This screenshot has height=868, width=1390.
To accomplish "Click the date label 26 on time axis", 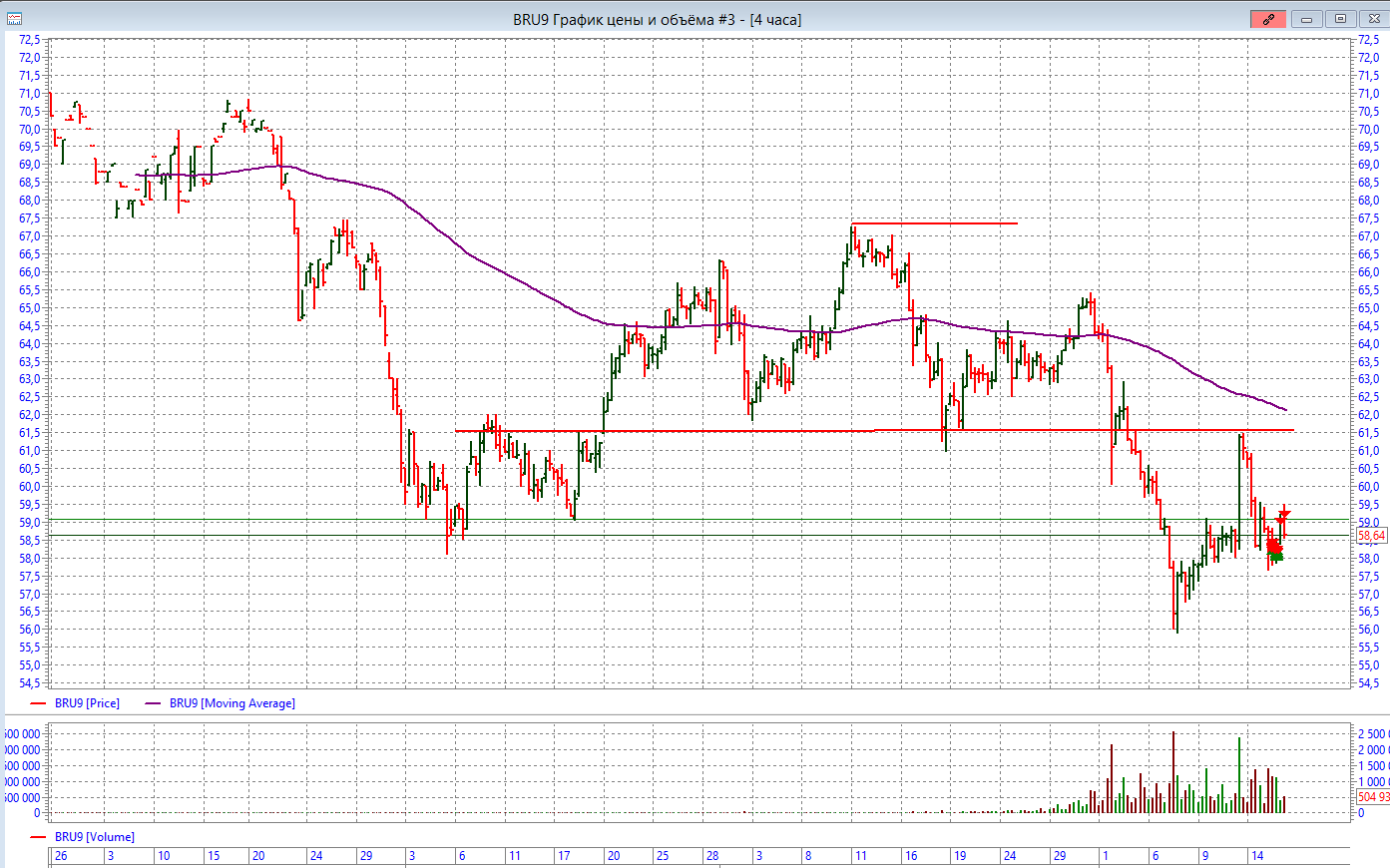I will [x=61, y=856].
